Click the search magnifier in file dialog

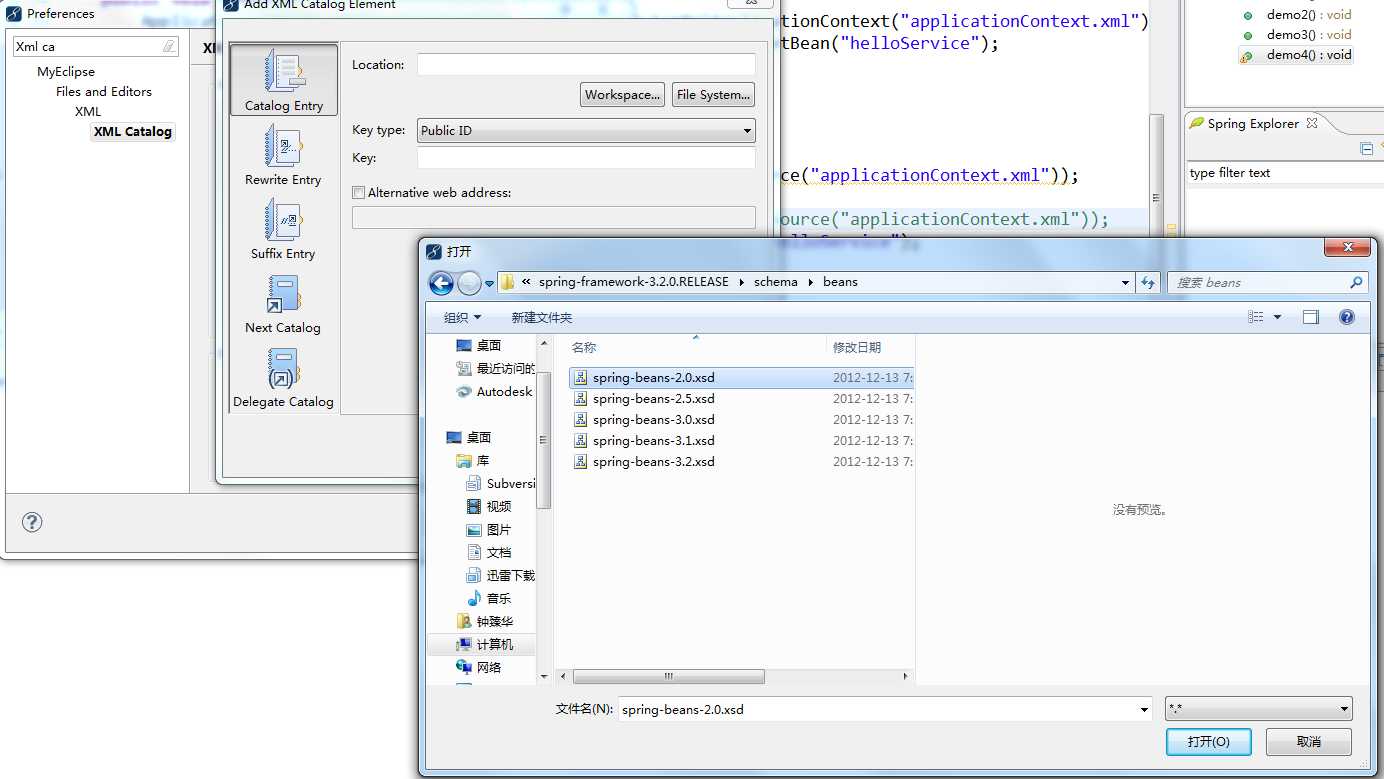pyautogui.click(x=1356, y=283)
